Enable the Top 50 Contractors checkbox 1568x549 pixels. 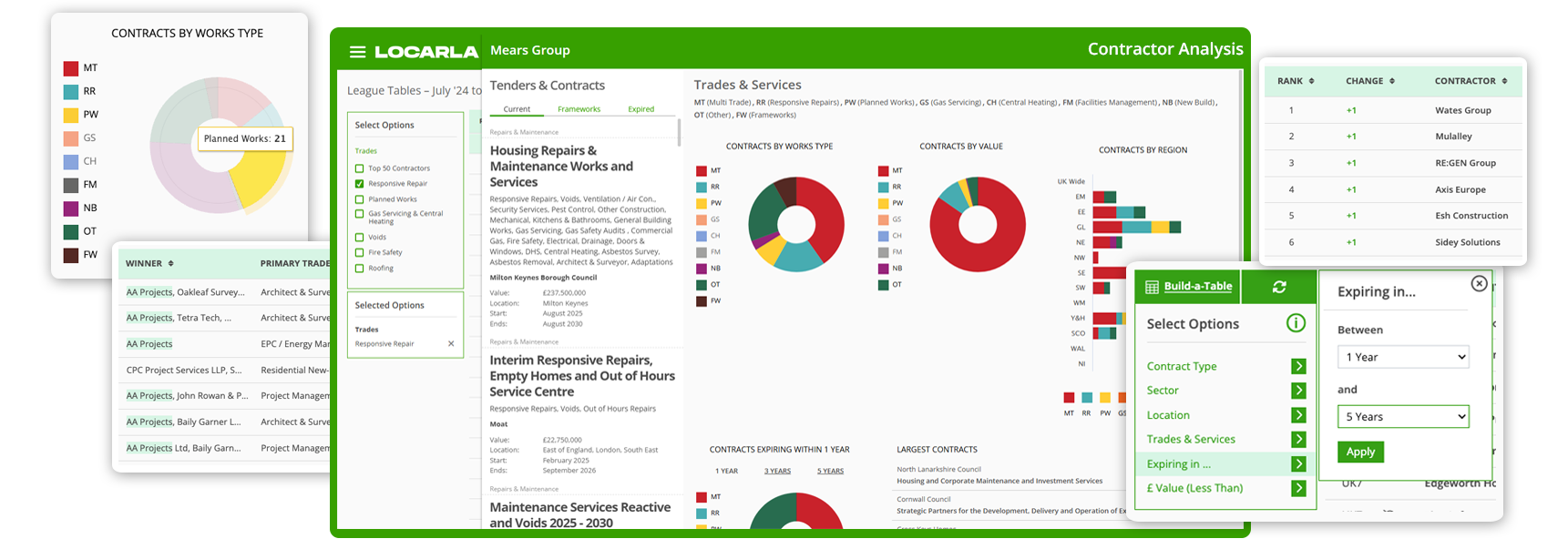pyautogui.click(x=360, y=168)
